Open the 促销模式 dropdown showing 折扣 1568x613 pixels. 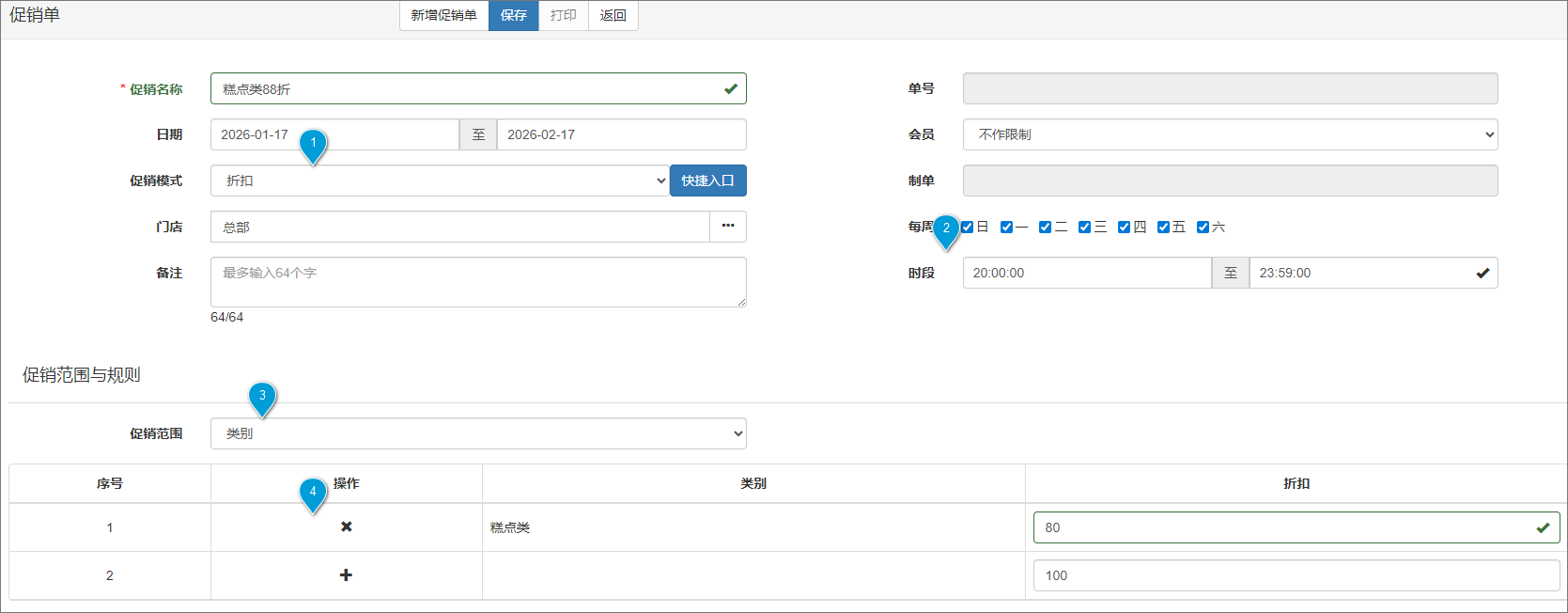point(439,181)
